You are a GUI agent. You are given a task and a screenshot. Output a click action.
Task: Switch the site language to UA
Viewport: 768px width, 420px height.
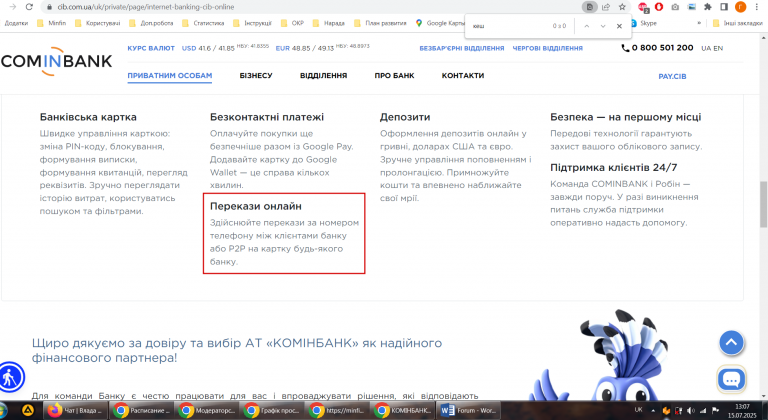coord(706,48)
